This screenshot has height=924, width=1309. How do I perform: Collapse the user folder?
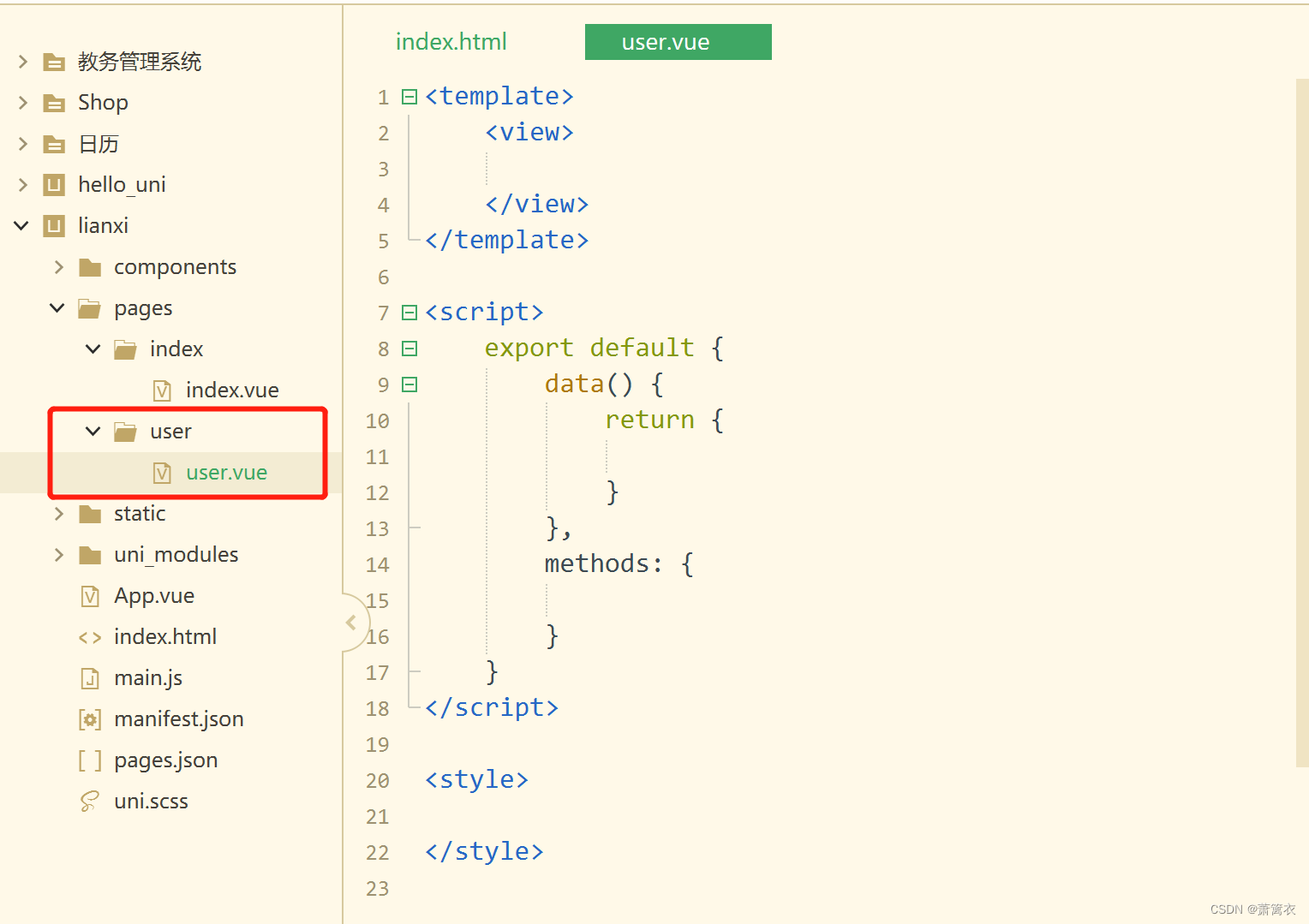coord(93,432)
